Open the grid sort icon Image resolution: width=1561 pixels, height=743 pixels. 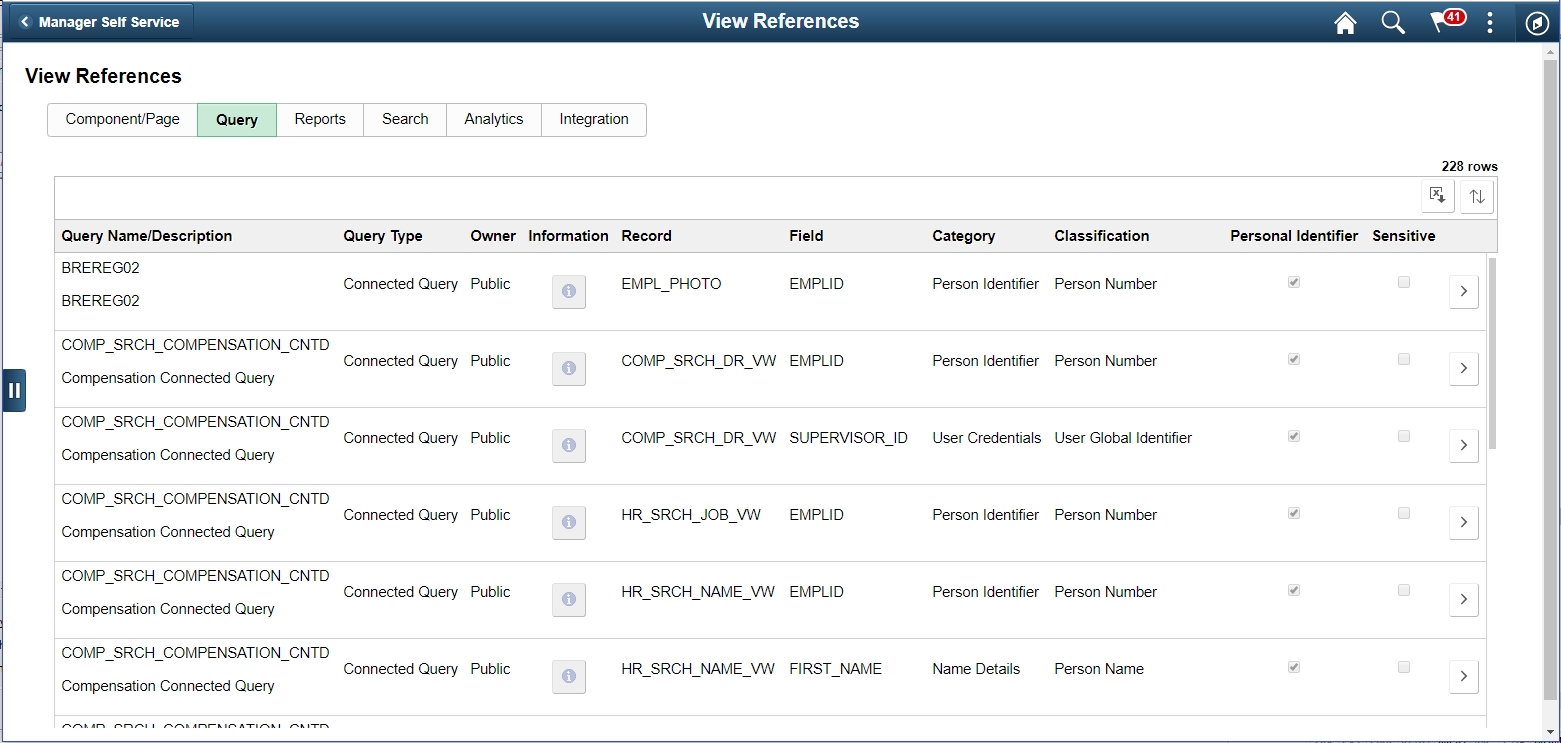pyautogui.click(x=1476, y=196)
